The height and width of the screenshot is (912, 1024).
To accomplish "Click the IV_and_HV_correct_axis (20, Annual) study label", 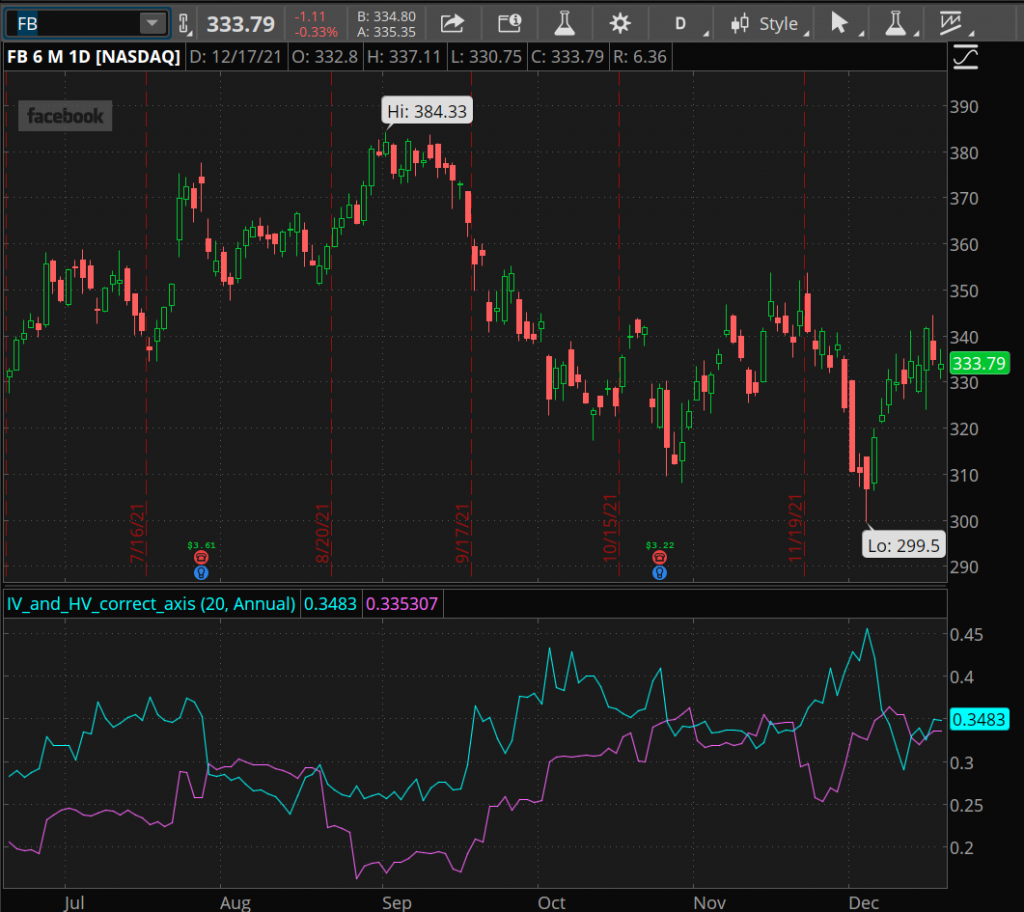I will tap(151, 603).
